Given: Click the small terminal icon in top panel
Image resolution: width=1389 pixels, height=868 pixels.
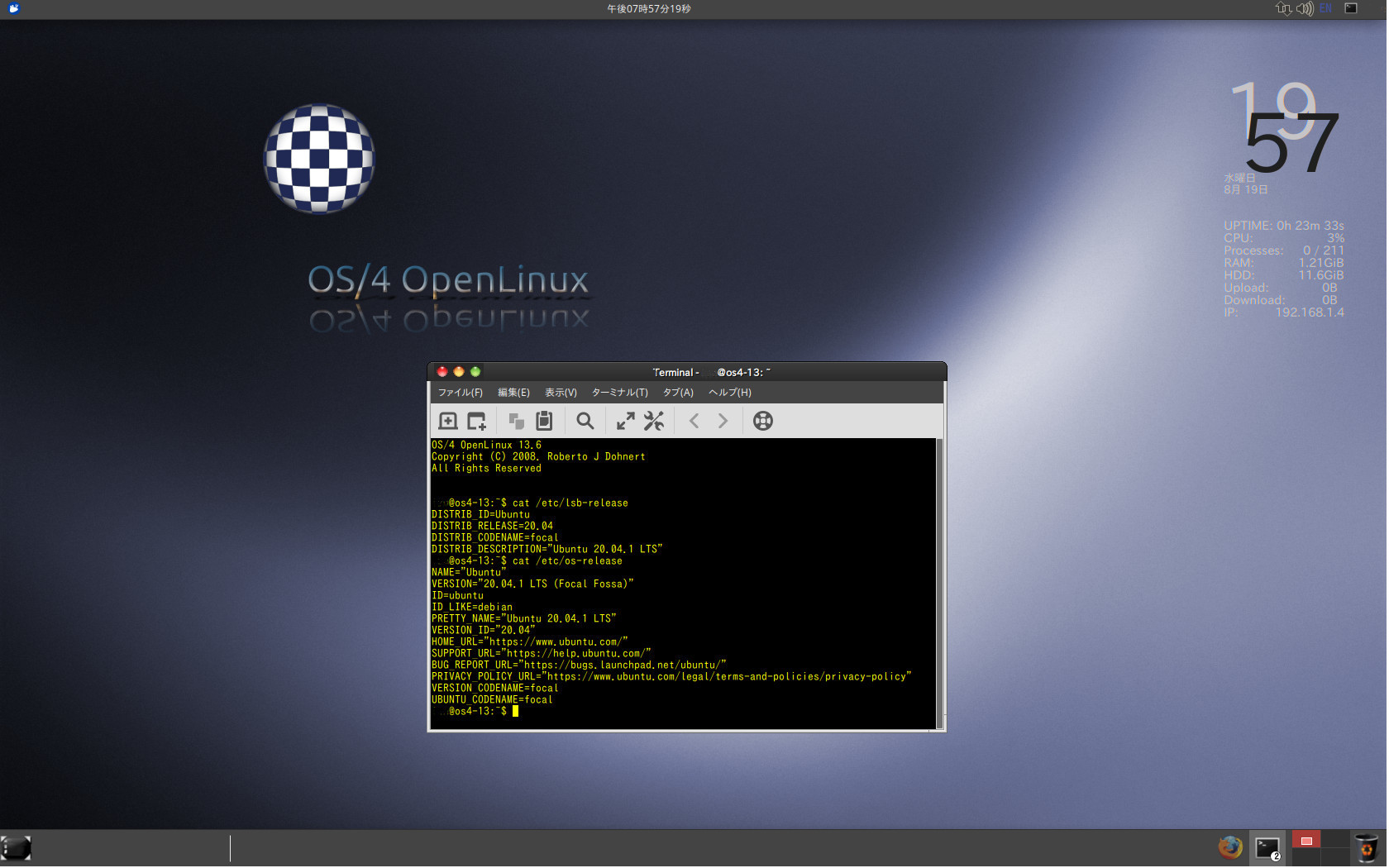Looking at the screenshot, I should click(x=1351, y=8).
